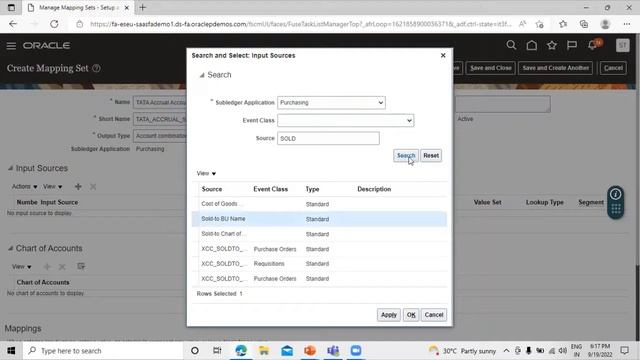Click the Source field containing SOLD

[x=328, y=138]
